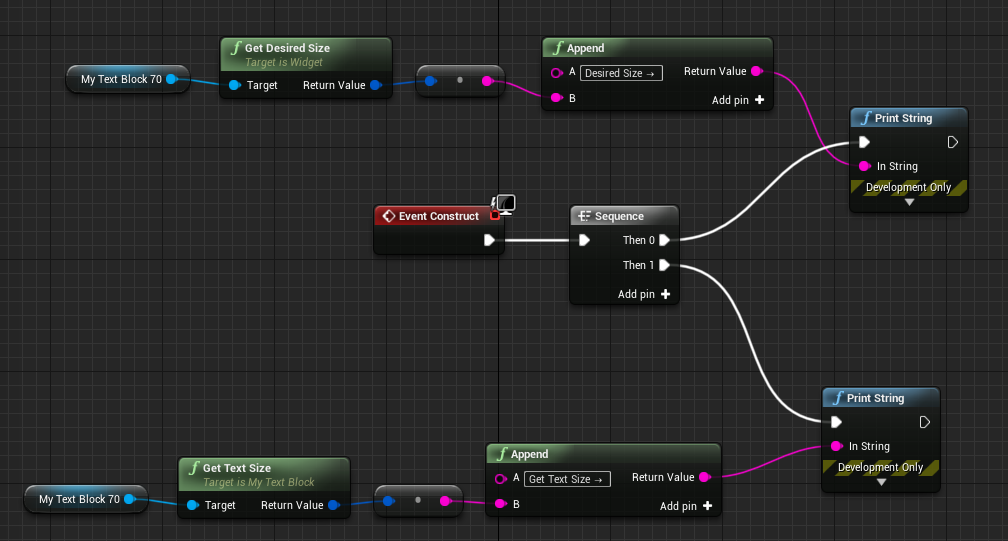This screenshot has height=541, width=1008.
Task: Click the In String pin of the top Print String
Action: pyautogui.click(x=865, y=166)
